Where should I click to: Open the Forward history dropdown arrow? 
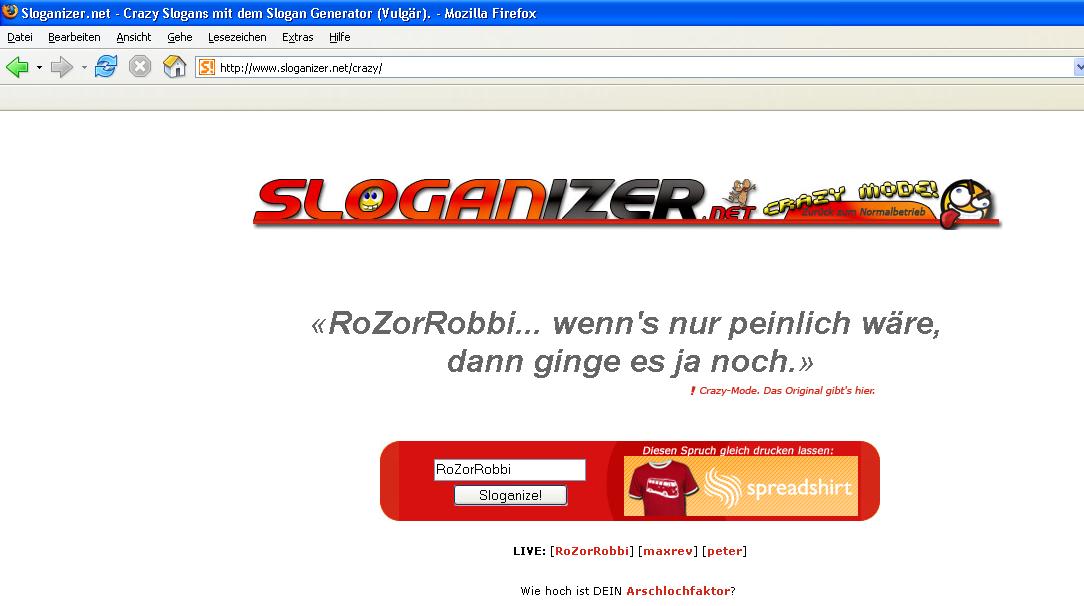(x=84, y=68)
